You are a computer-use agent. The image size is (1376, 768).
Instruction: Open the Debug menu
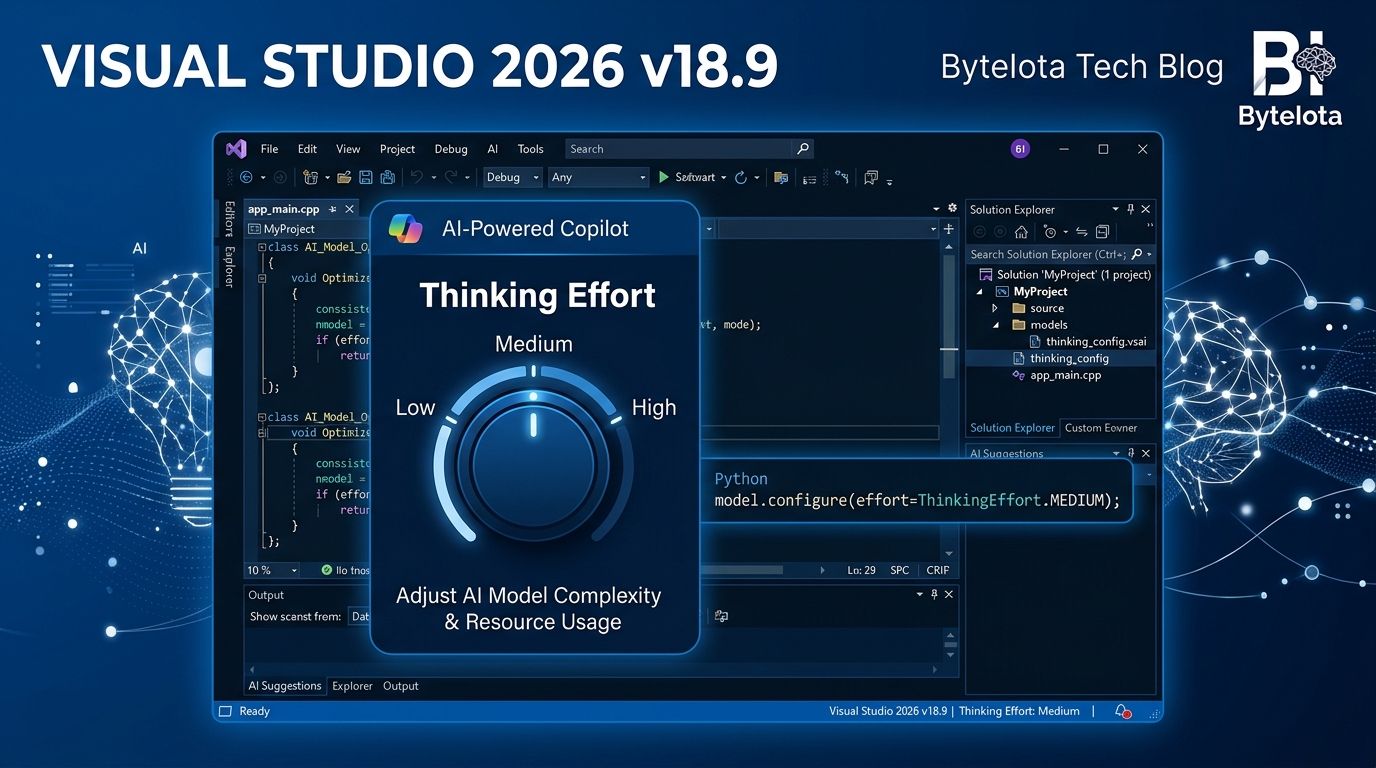[451, 149]
